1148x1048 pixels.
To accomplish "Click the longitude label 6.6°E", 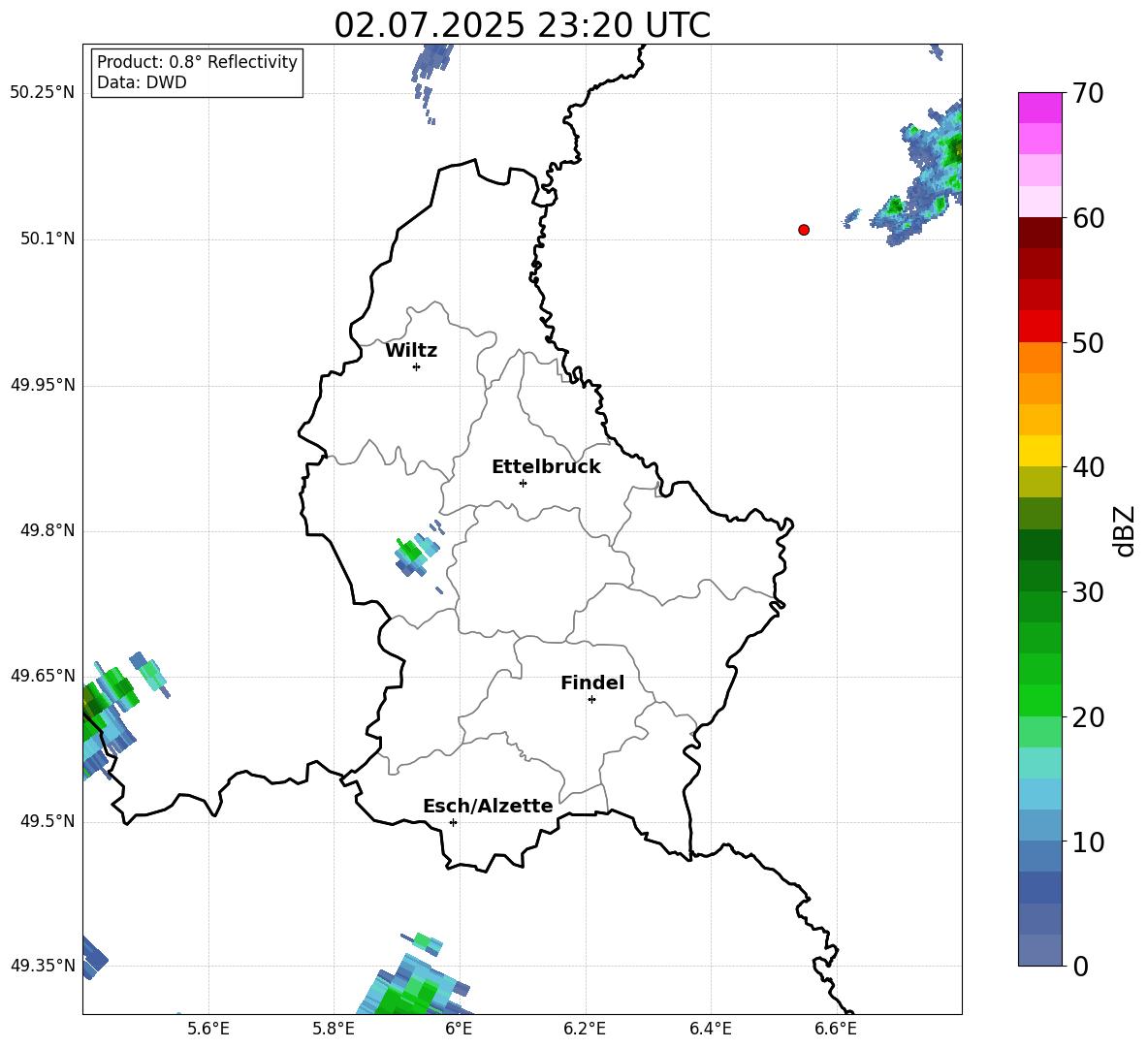I will pos(836,1029).
